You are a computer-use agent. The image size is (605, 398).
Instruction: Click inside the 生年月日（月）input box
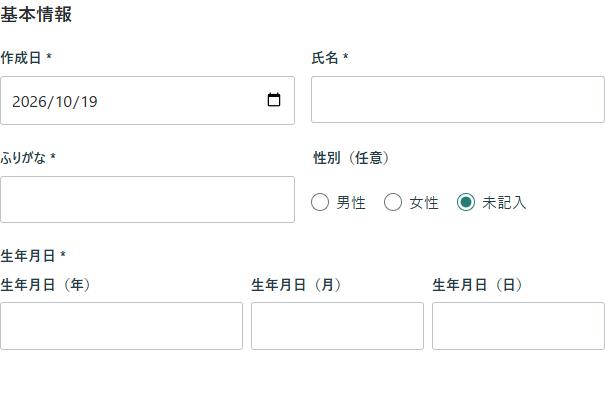tap(337, 326)
